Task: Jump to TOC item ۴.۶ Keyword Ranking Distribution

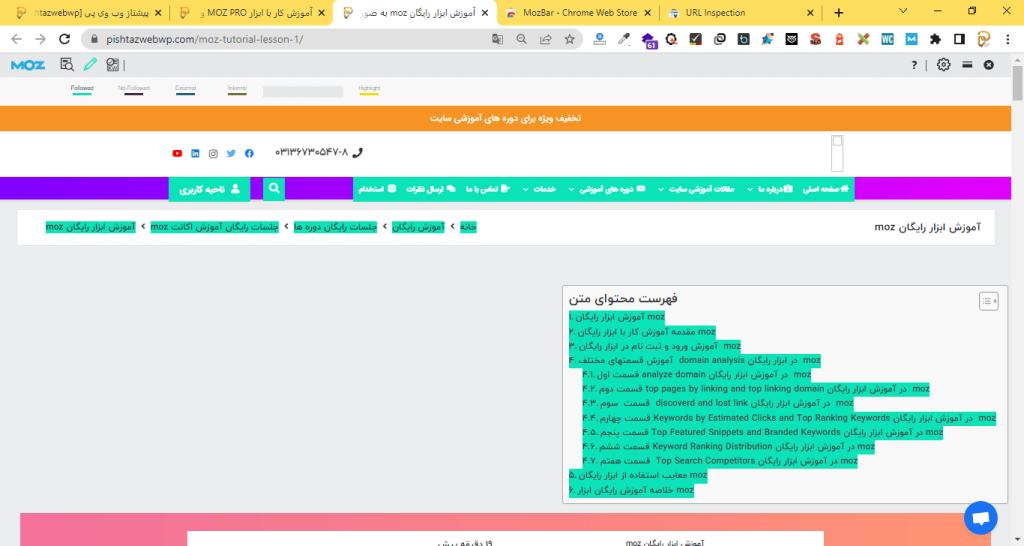Action: point(728,447)
